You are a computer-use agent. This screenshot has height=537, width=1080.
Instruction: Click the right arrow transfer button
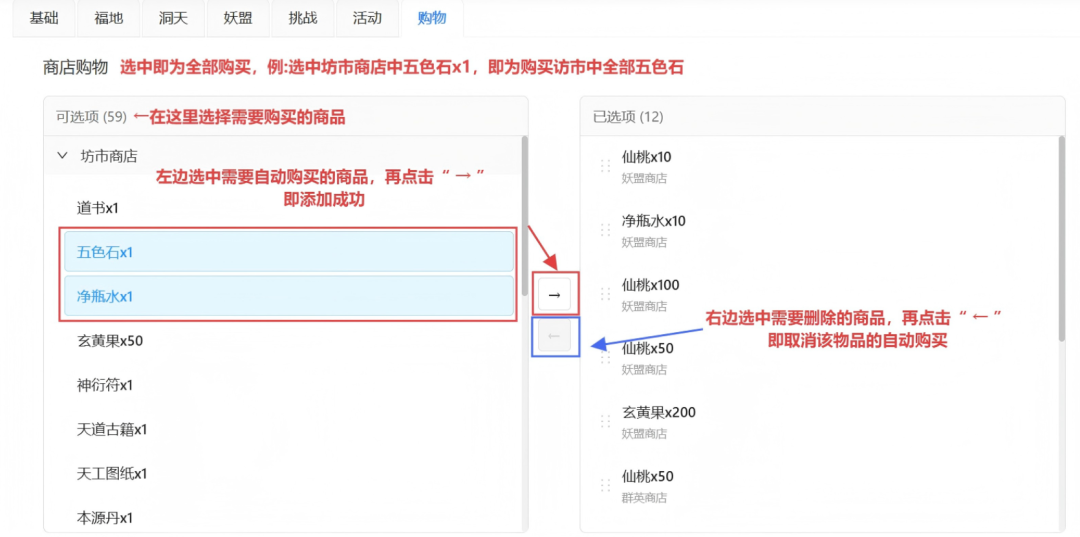point(555,294)
